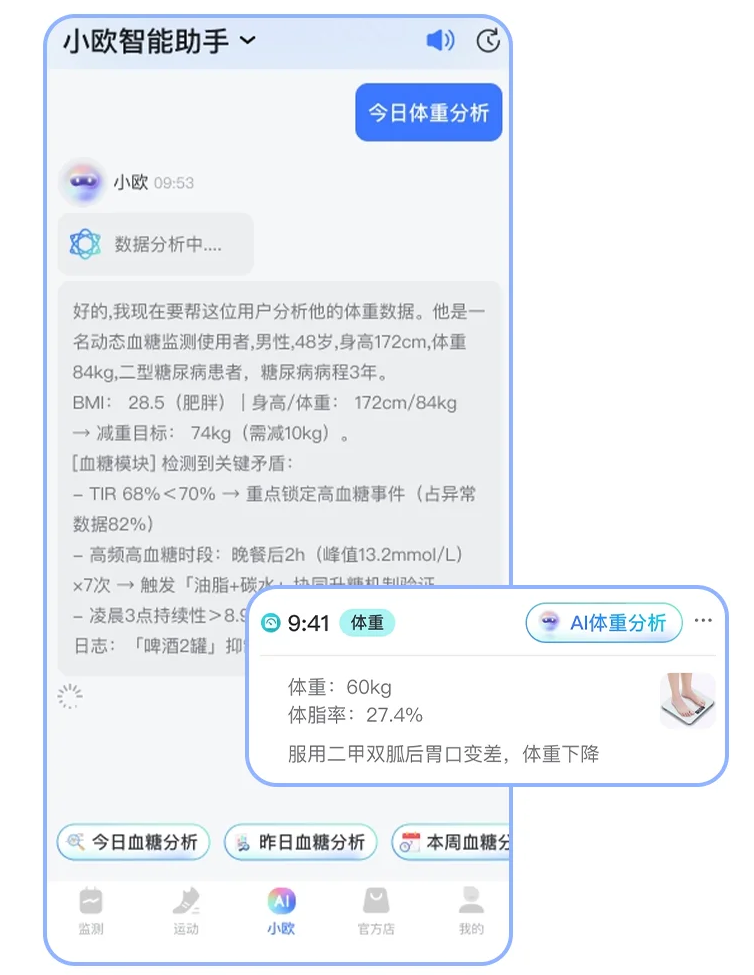Open the AI体重分析 button
The width and height of the screenshot is (754, 975).
(x=604, y=622)
